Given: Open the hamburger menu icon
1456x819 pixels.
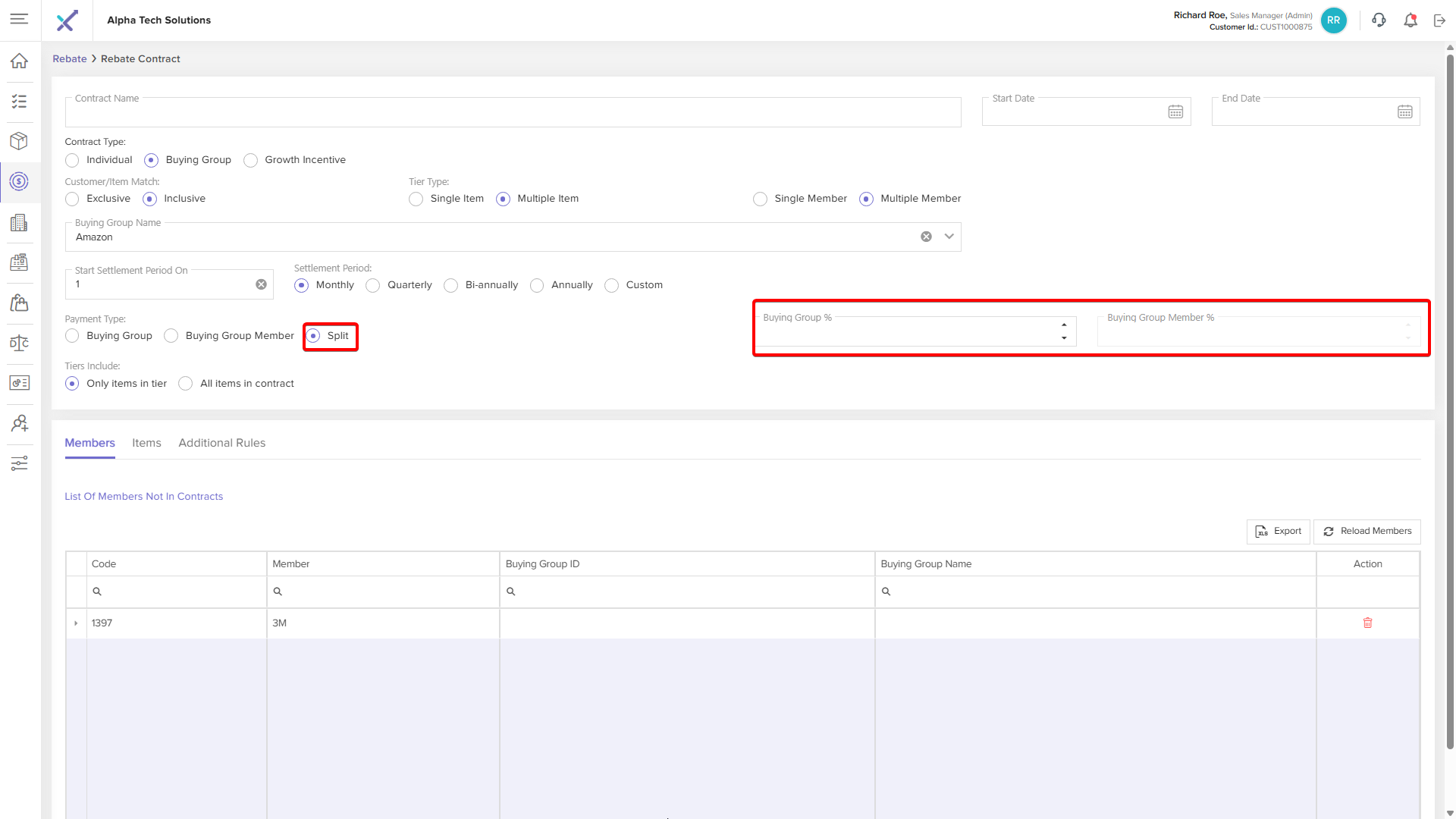Looking at the screenshot, I should click(19, 19).
